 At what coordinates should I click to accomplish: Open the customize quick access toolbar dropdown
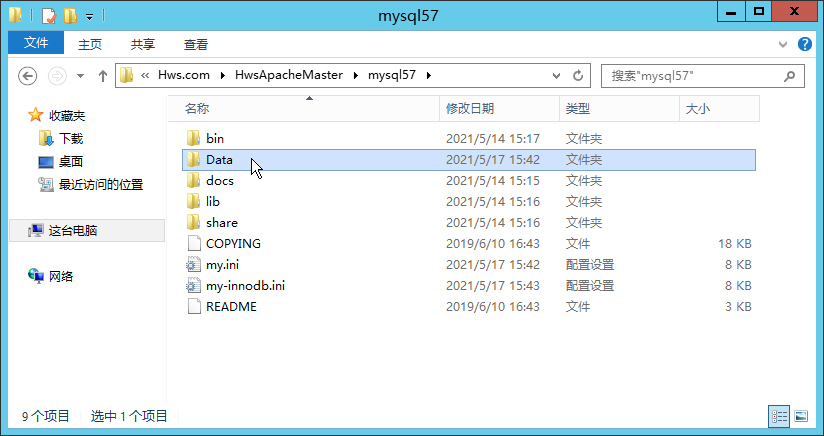[89, 16]
